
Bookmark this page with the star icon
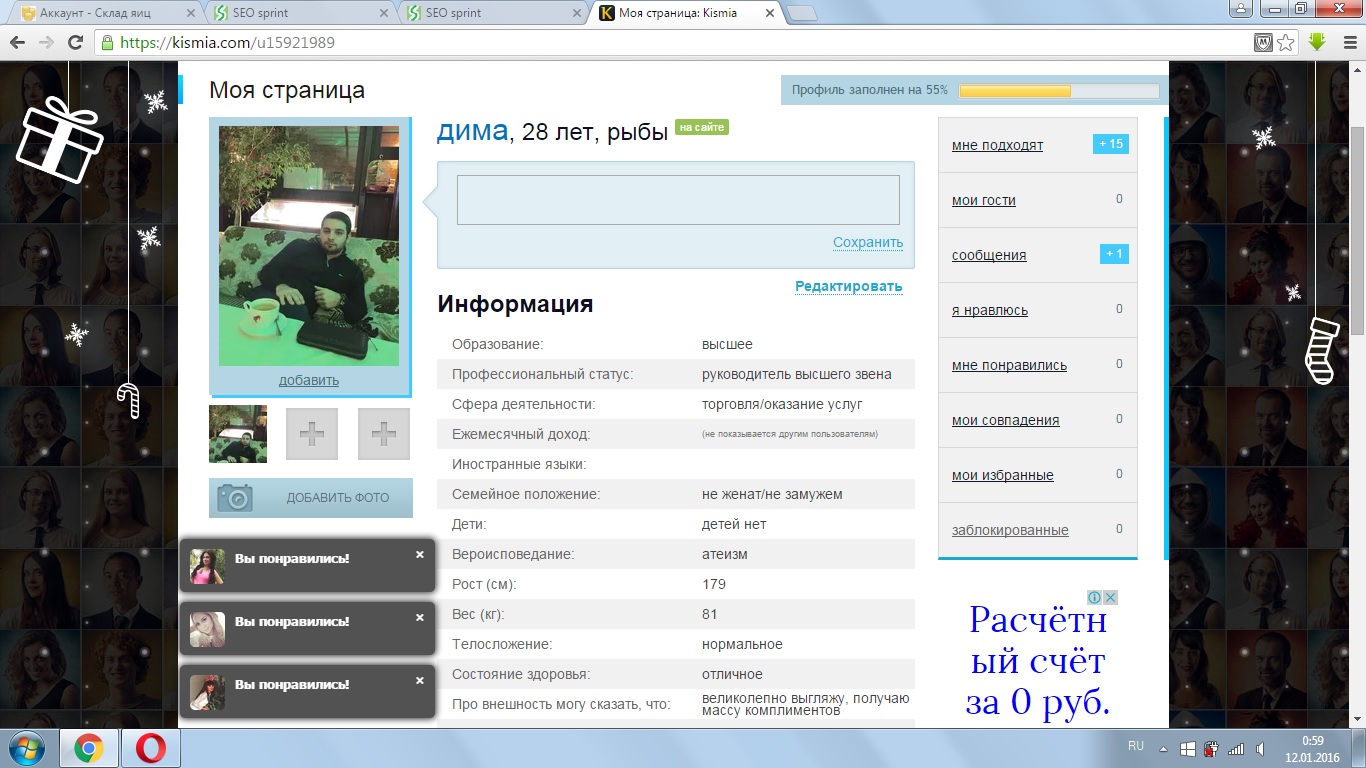tap(1286, 43)
